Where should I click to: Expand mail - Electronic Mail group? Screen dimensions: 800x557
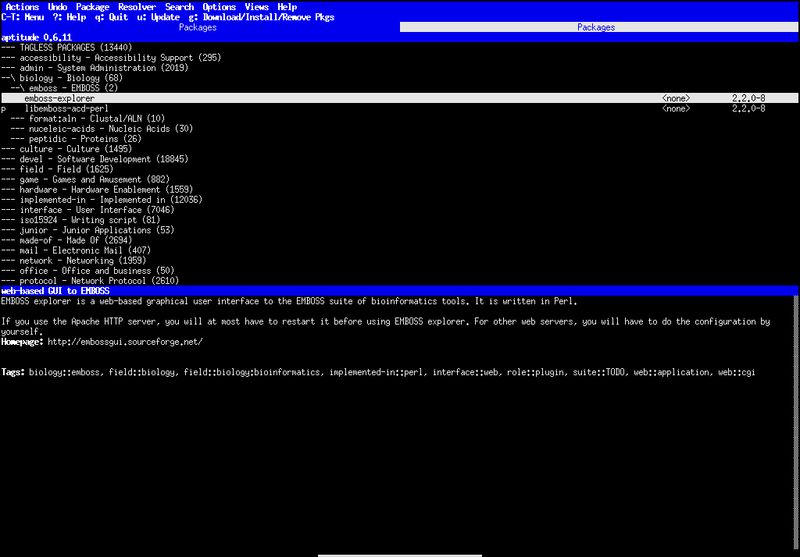point(76,250)
